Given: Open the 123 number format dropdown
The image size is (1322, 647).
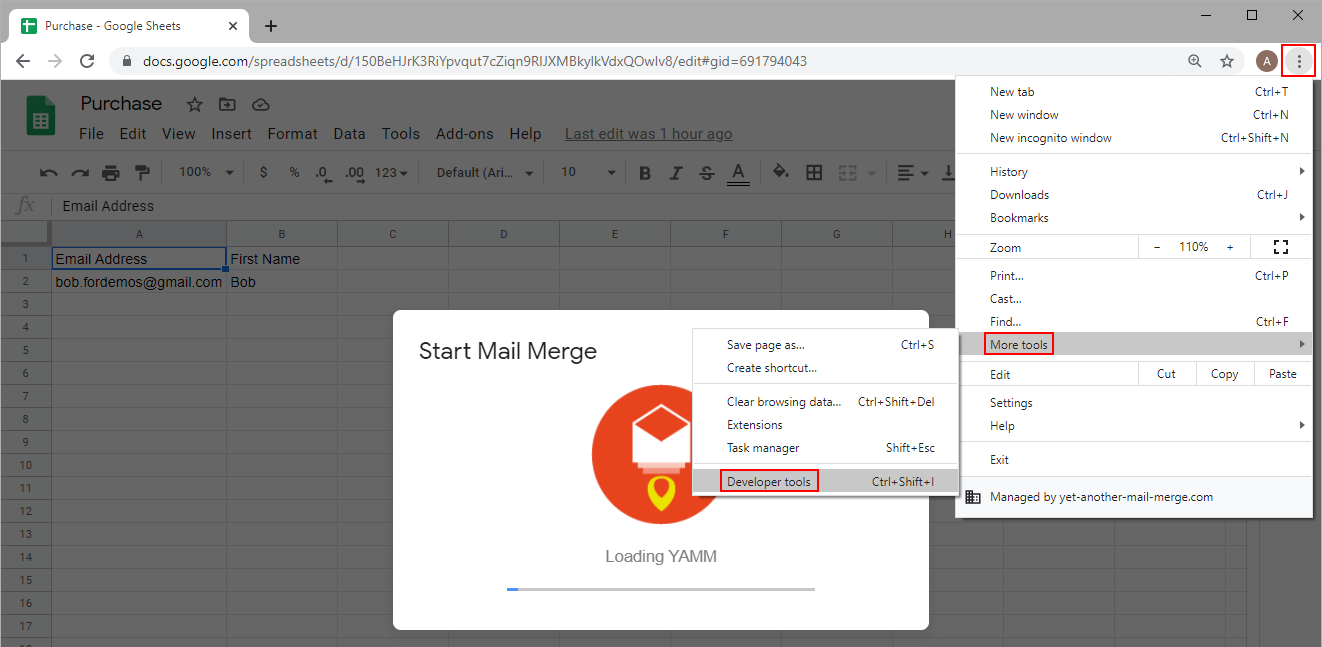Looking at the screenshot, I should (x=391, y=173).
